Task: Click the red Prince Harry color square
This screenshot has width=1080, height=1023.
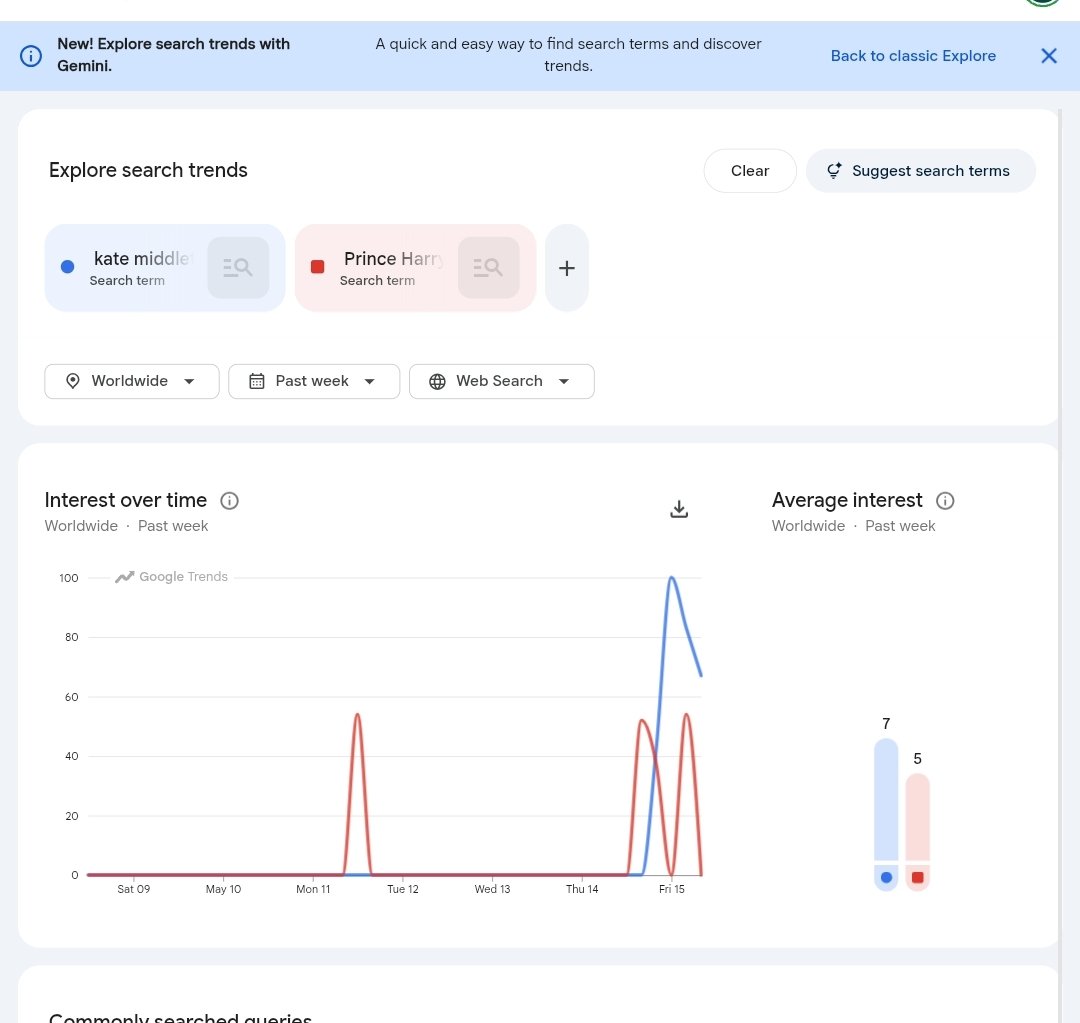Action: (317, 267)
